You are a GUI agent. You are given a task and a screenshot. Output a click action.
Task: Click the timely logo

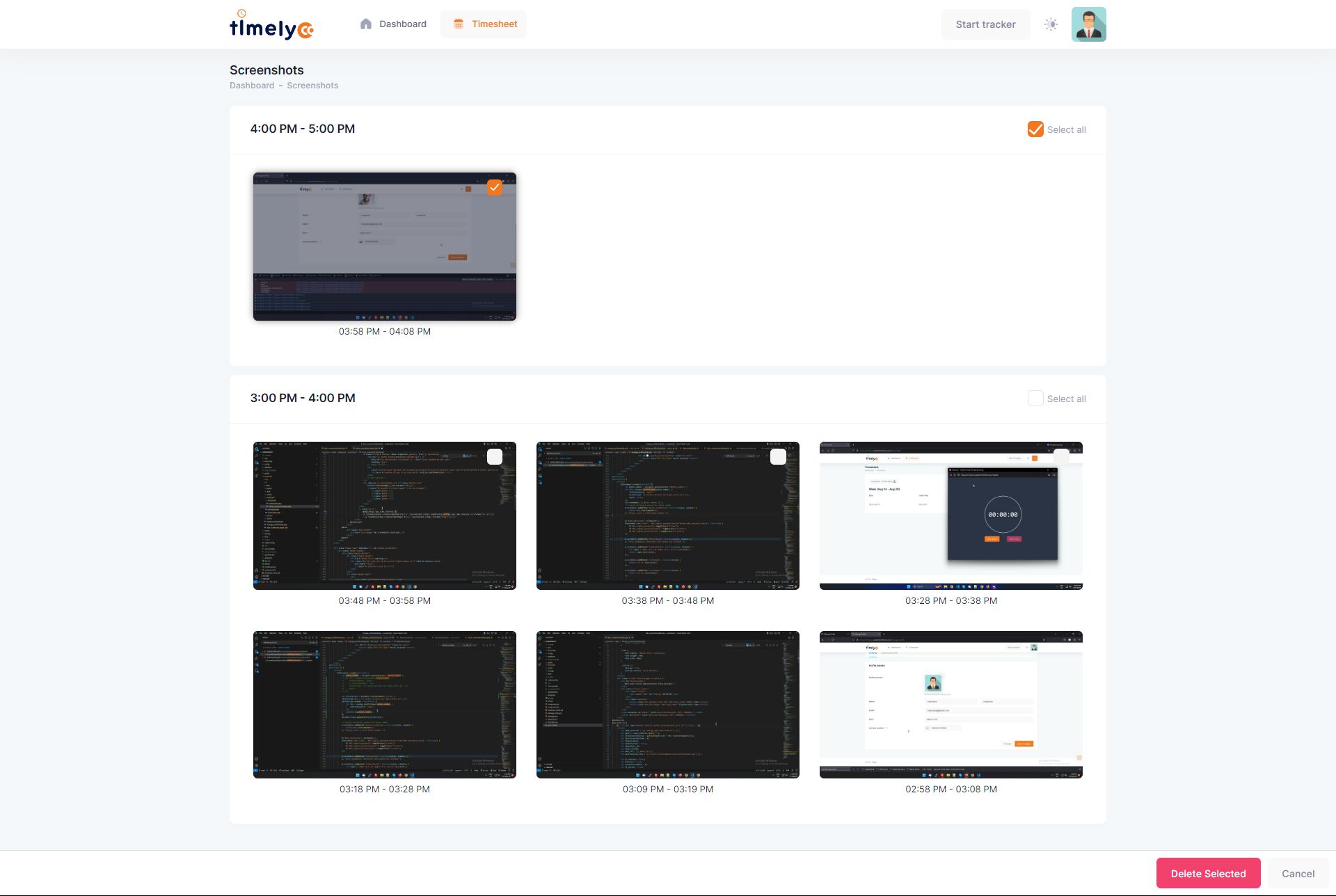(x=271, y=26)
